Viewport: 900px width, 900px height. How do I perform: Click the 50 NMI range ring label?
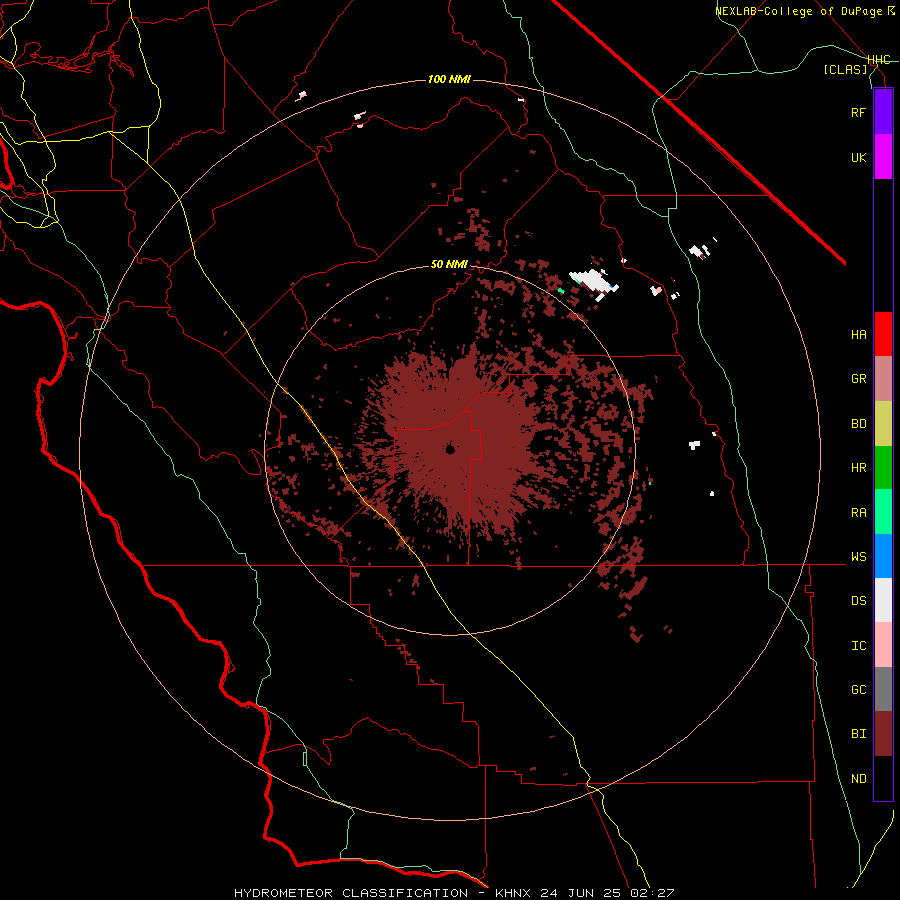tap(449, 264)
